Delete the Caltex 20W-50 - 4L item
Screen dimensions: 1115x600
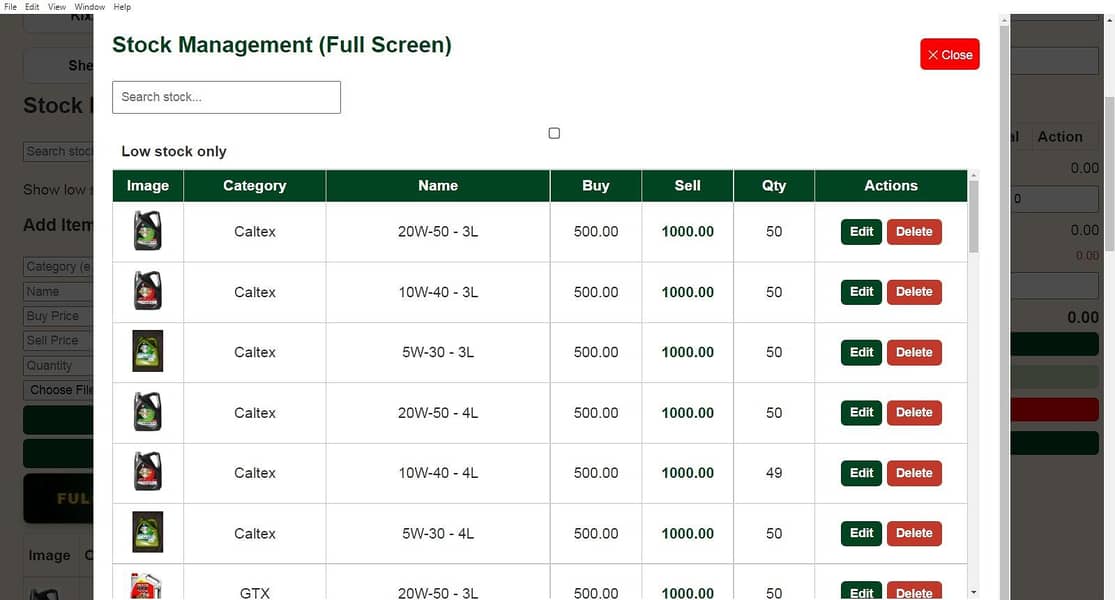pos(914,412)
